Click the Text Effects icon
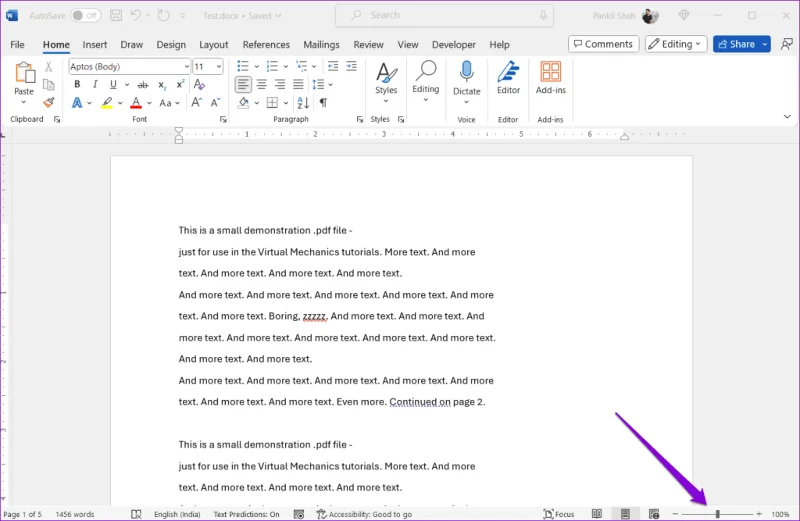This screenshot has width=800, height=521. click(77, 103)
